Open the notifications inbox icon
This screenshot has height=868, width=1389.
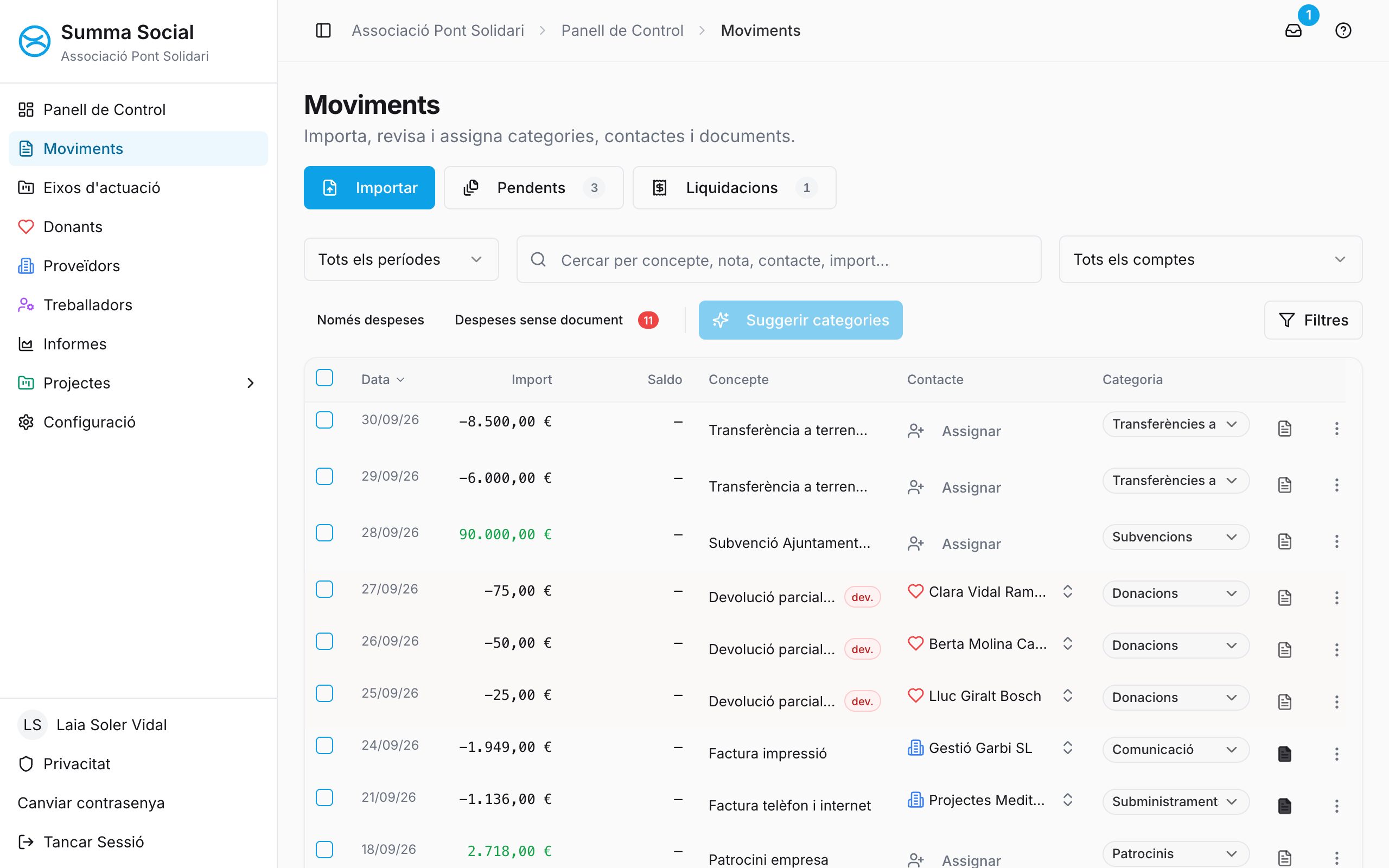pos(1293,30)
